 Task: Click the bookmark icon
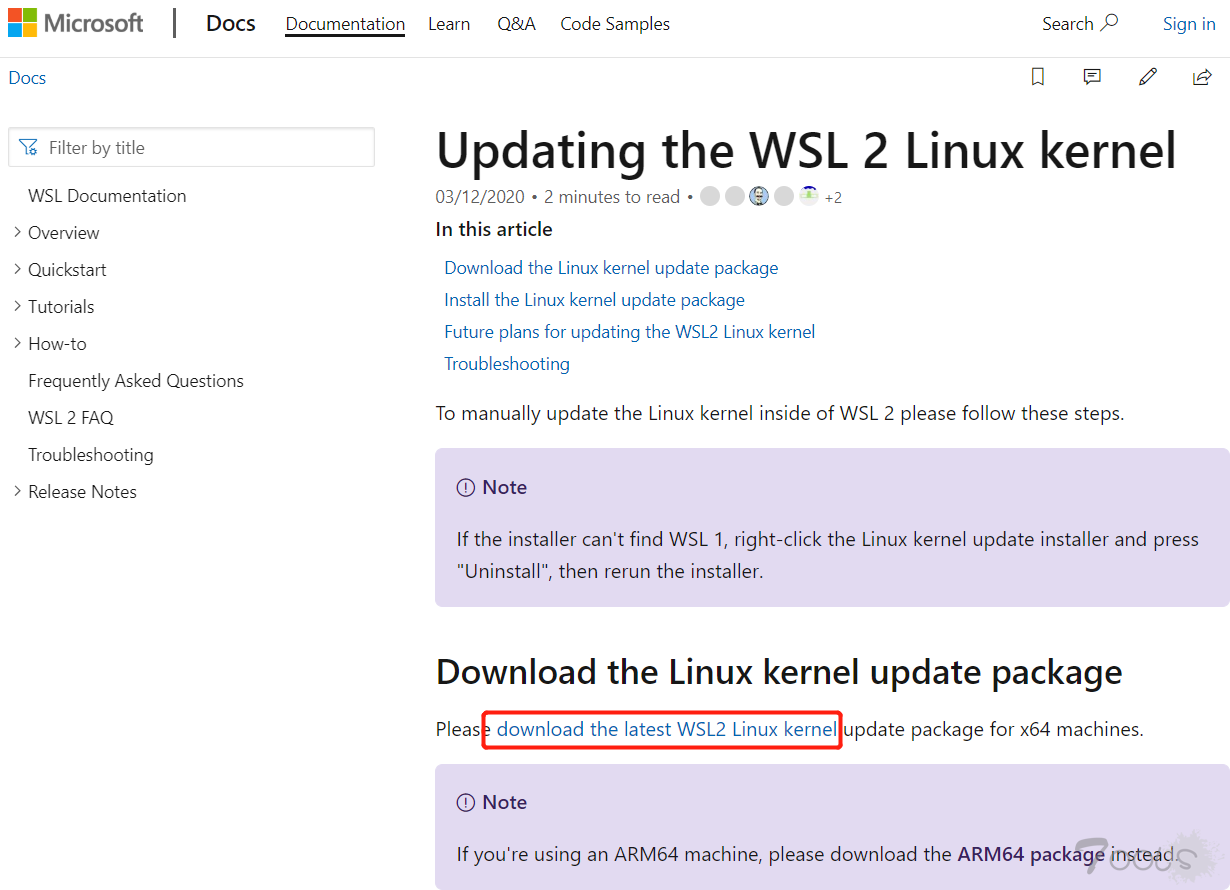(x=1038, y=77)
